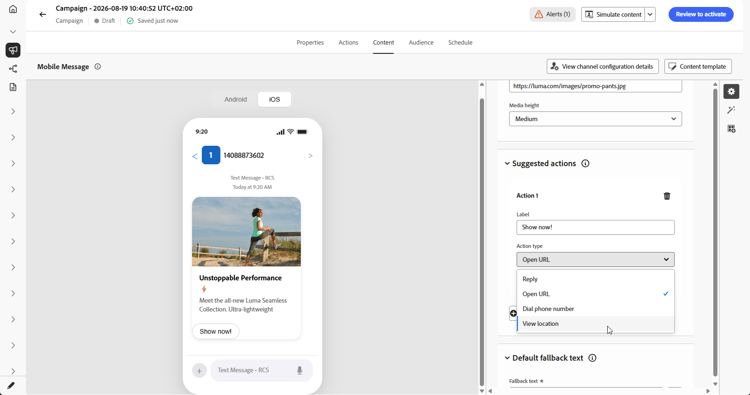The image size is (750, 395).
Task: Click the info icon next to Mobile Message
Action: tap(98, 66)
